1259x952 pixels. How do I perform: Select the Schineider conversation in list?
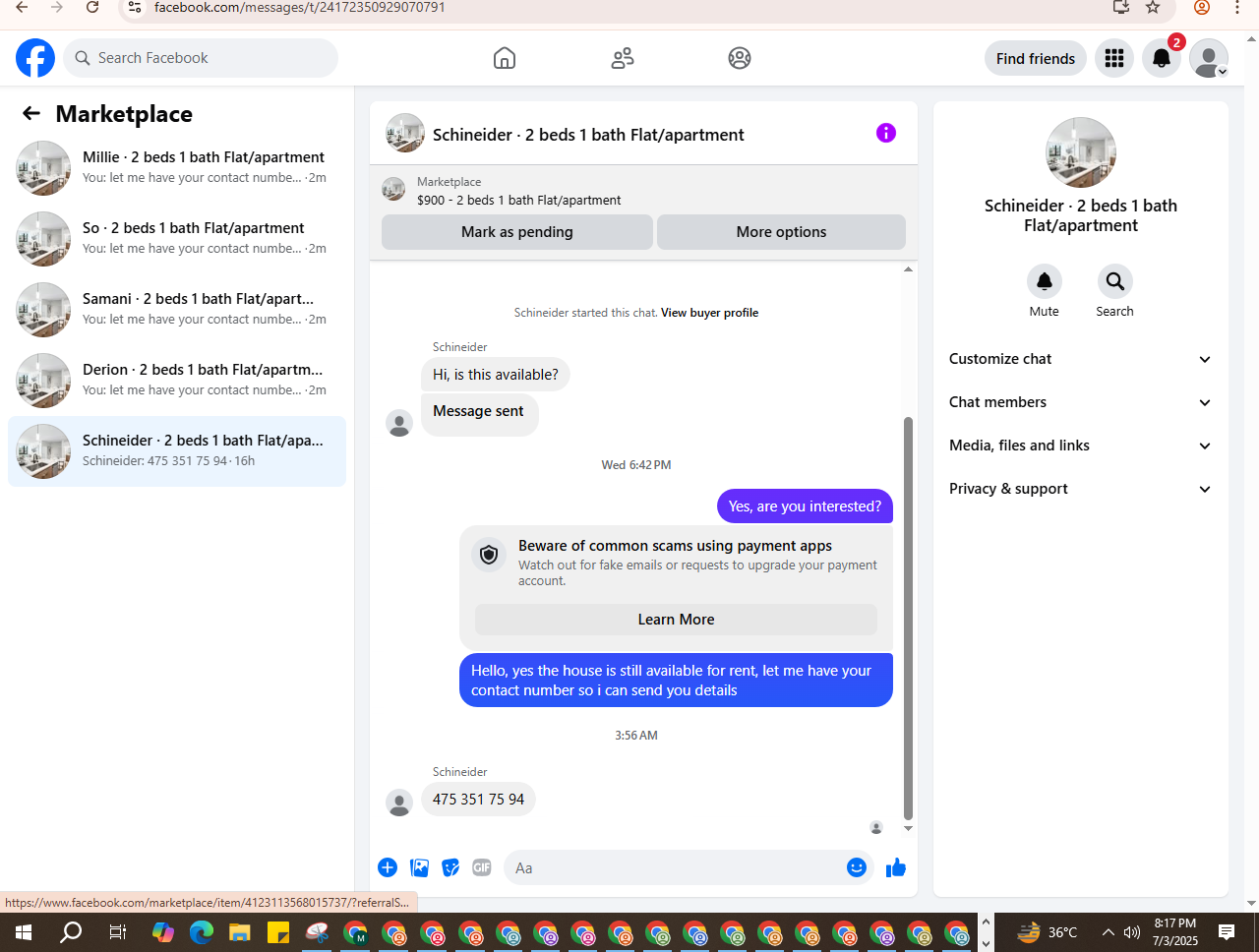tap(177, 451)
